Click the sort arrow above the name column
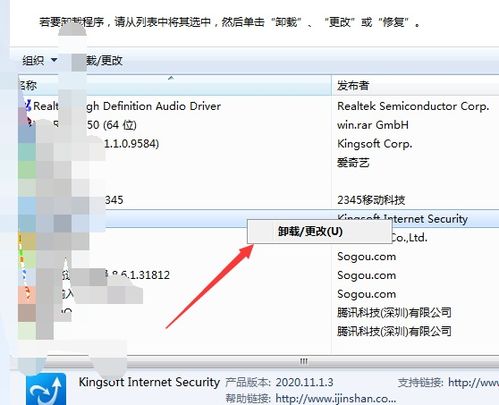 tap(171, 78)
